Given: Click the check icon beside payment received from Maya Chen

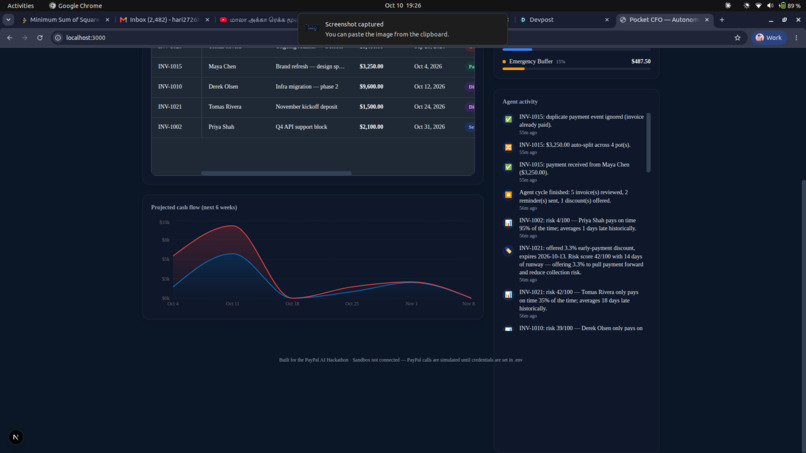Looking at the screenshot, I should (x=508, y=167).
